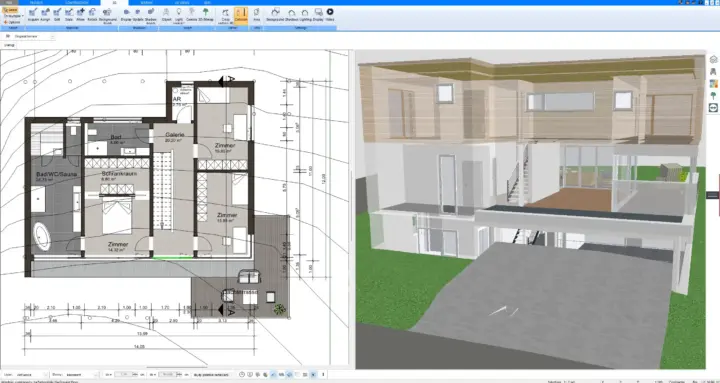Viewport: 720px width, 383px height.
Task: Click the Zimmer 14.32 m² room label
Action: [118, 247]
